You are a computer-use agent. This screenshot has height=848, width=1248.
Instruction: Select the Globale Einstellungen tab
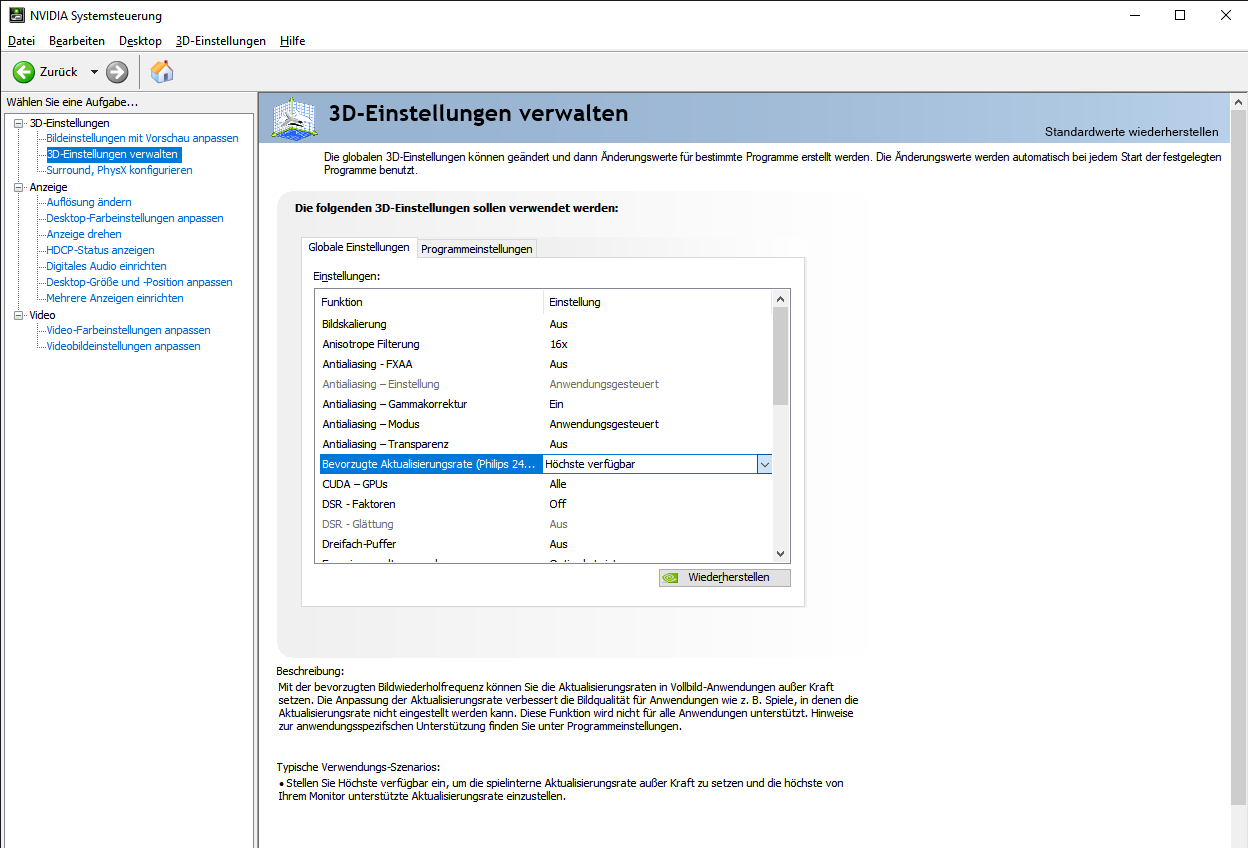[x=359, y=247]
